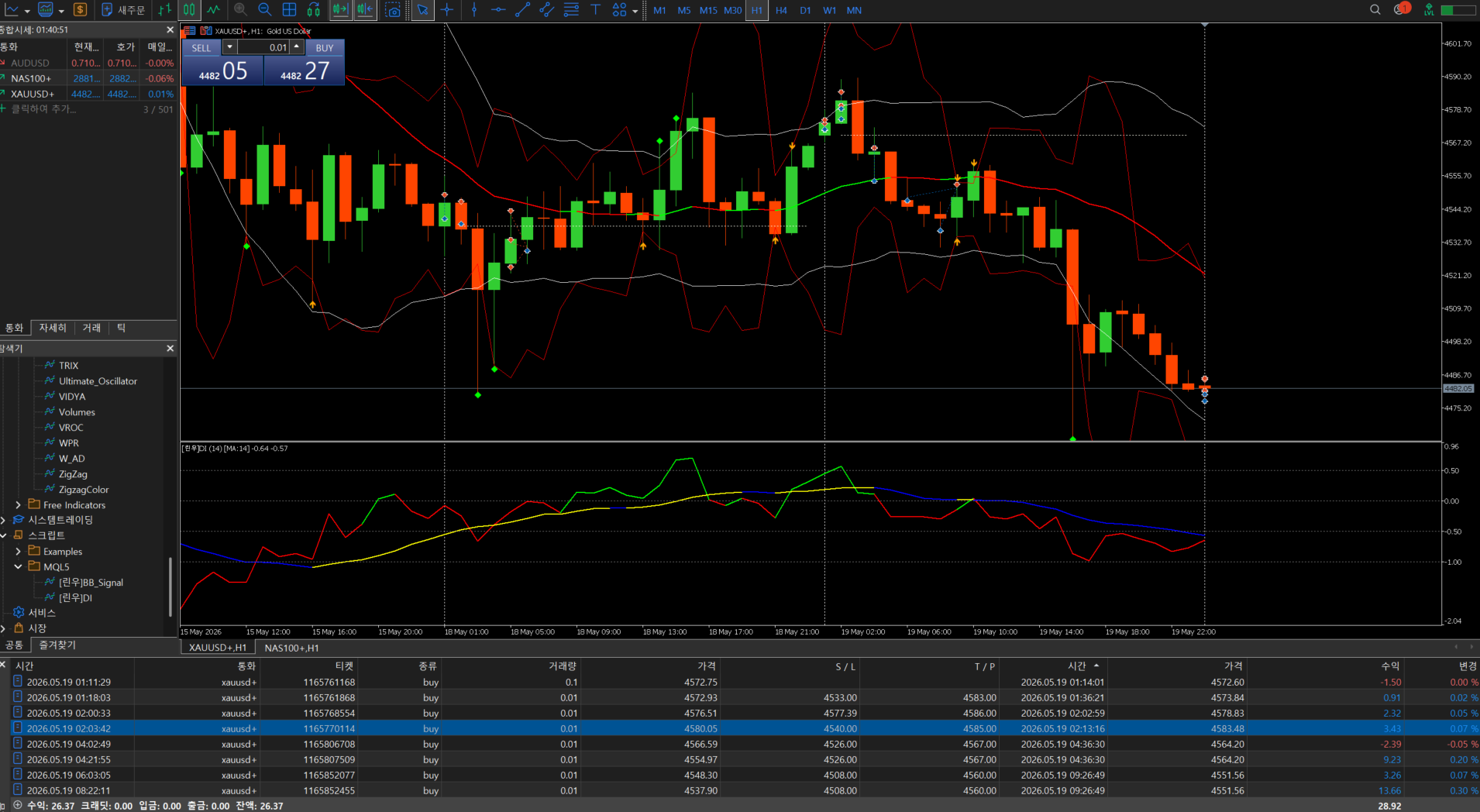Switch to H4 timeframe
This screenshot has height=812, width=1480.
(781, 10)
